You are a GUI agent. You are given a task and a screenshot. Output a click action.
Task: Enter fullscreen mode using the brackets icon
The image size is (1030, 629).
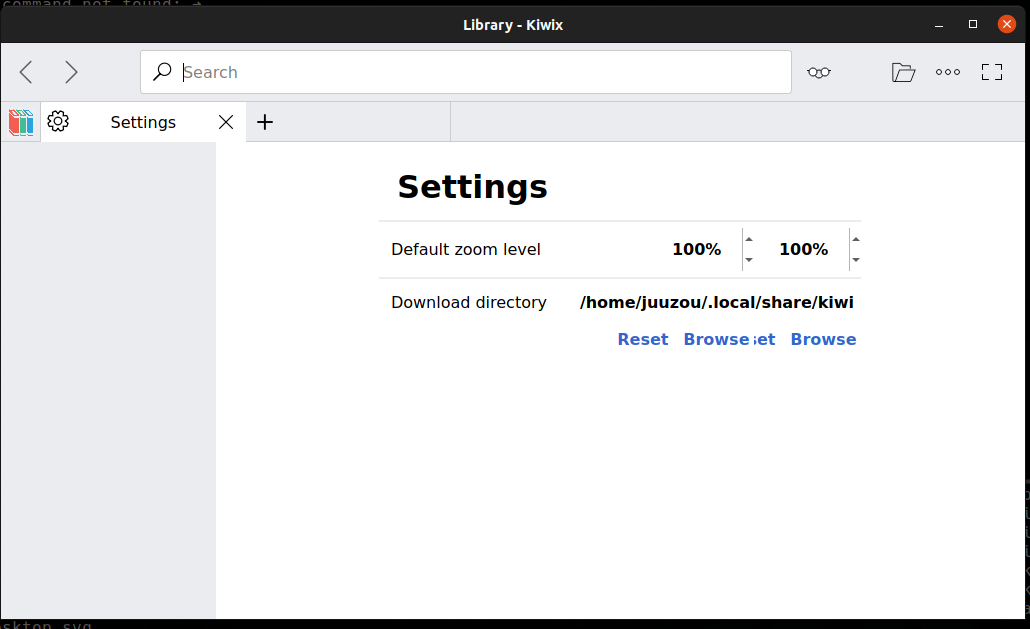tap(991, 72)
